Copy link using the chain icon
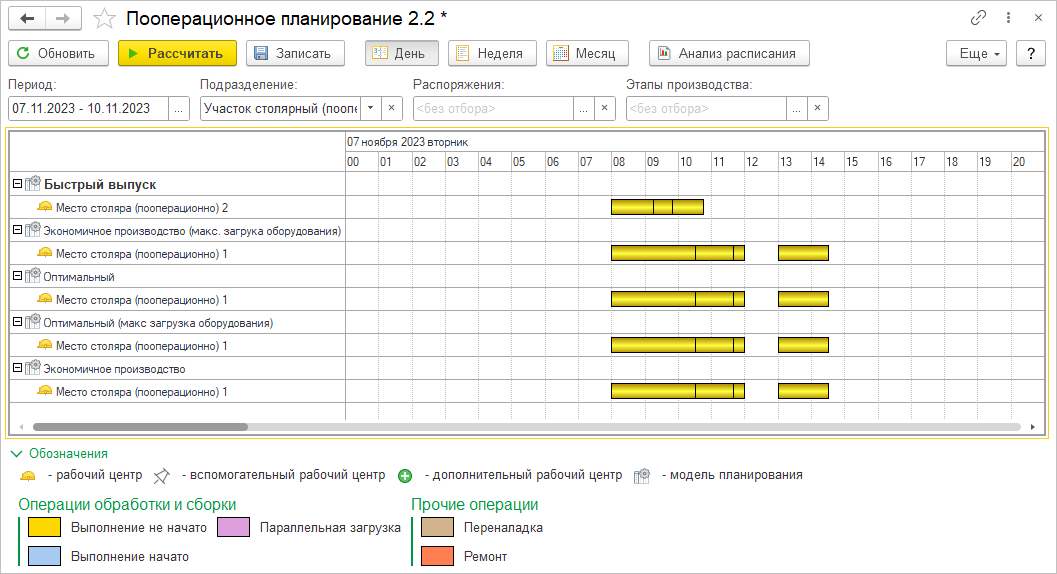Screen dimensions: 1057x574 tap(978, 18)
